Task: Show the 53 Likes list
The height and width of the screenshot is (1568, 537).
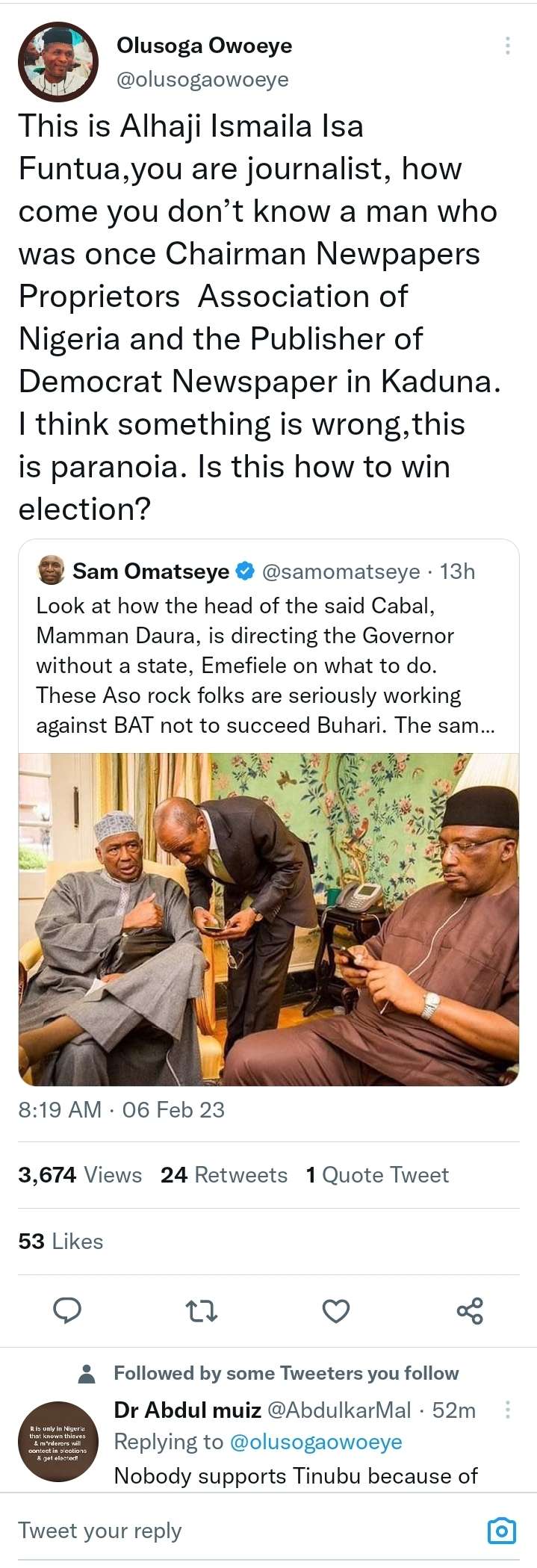Action: 60,1242
